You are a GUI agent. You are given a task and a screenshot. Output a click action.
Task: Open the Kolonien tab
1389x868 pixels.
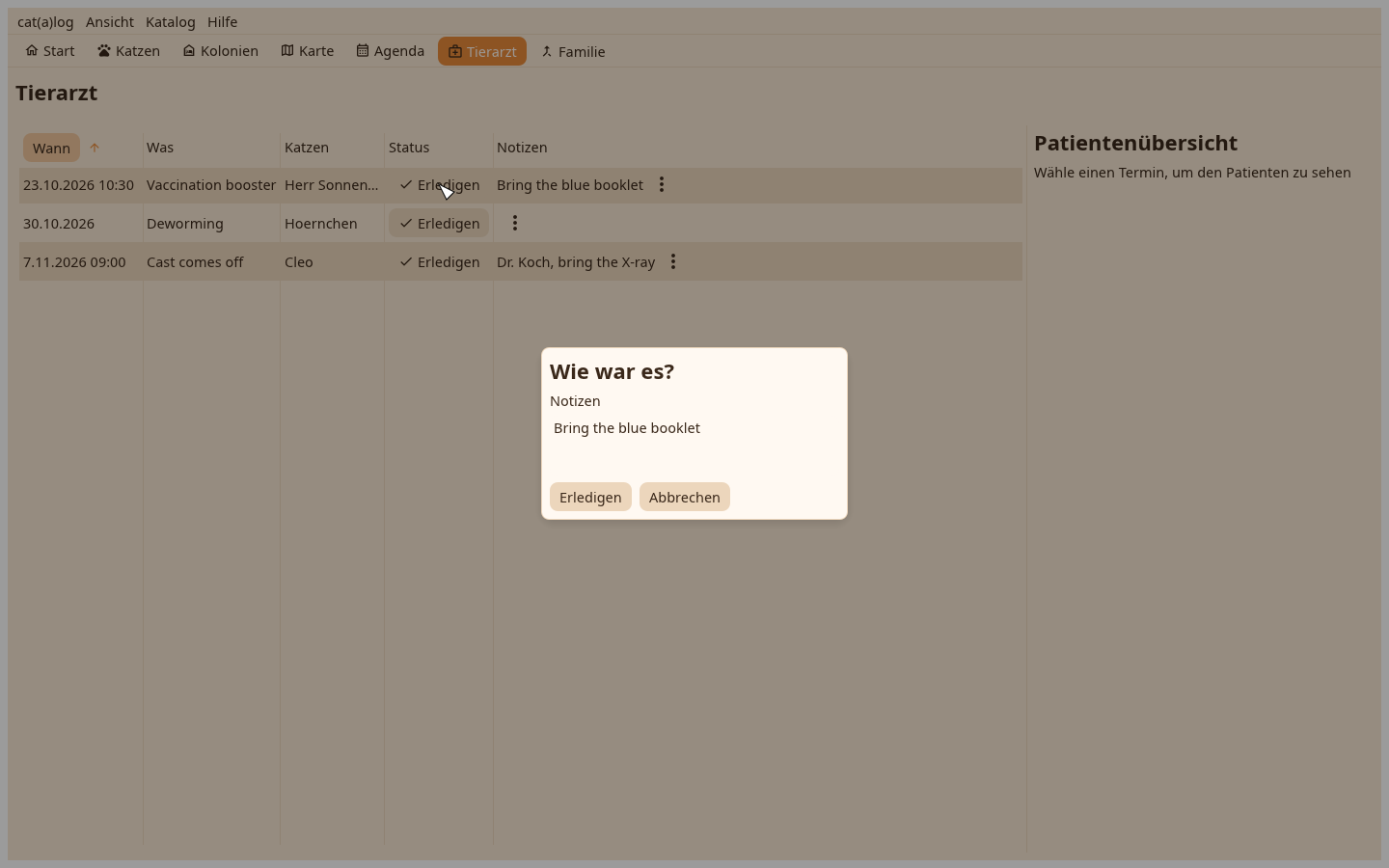click(221, 51)
